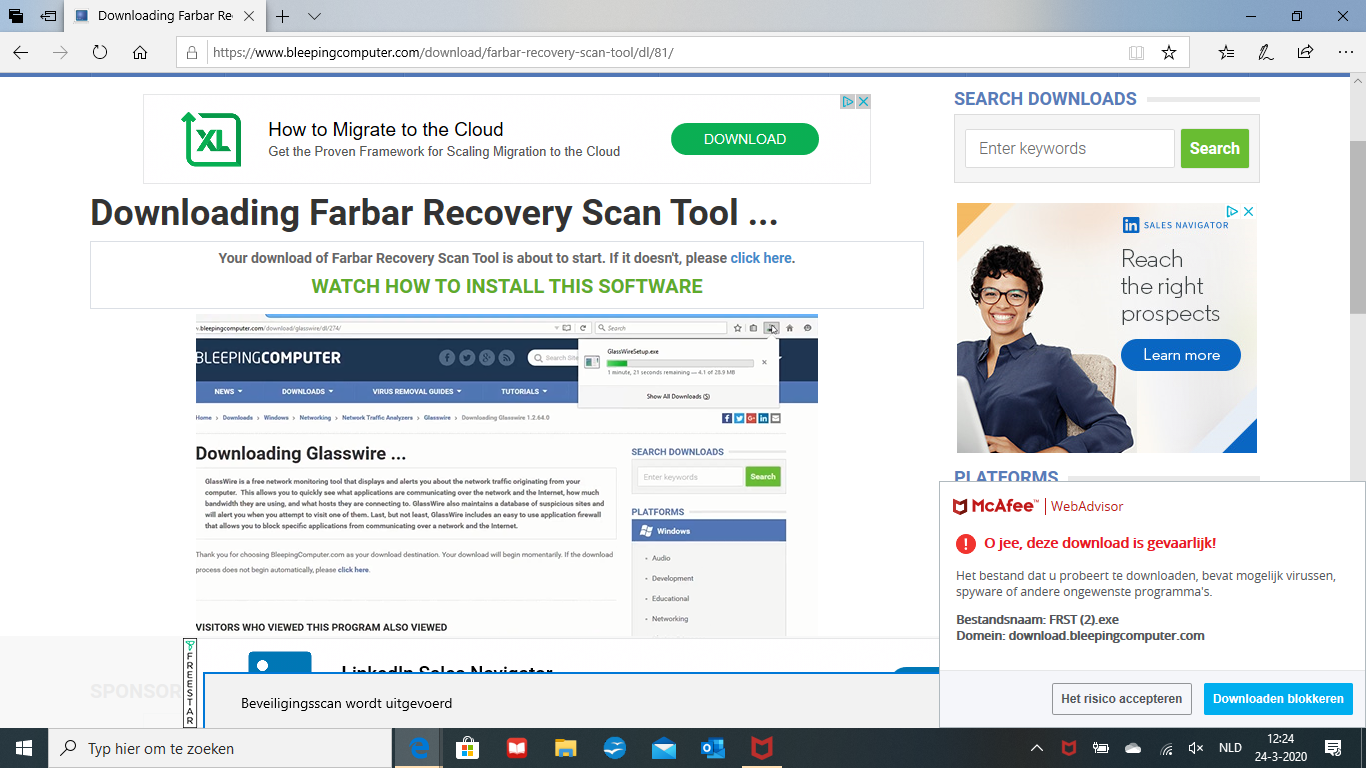Open Outlook from taskbar
The width and height of the screenshot is (1366, 768).
(712, 748)
